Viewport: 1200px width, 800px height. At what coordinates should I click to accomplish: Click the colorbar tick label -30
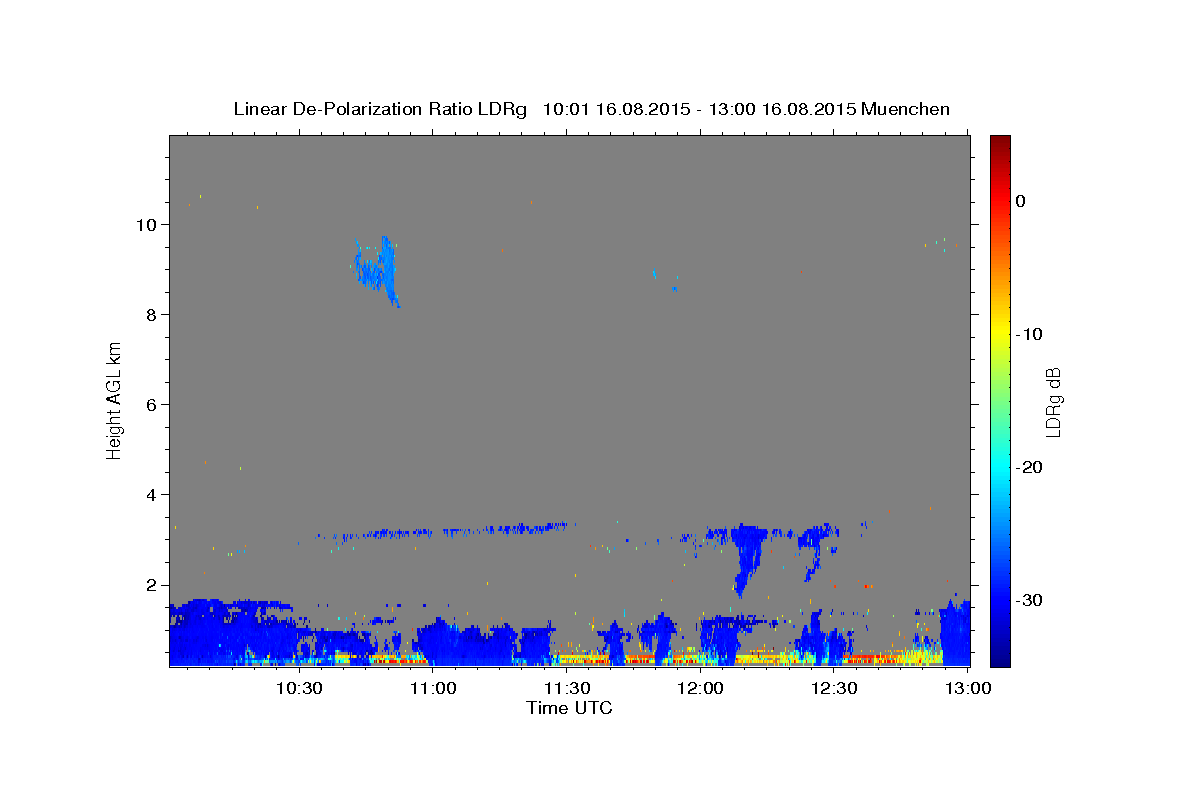pyautogui.click(x=1029, y=600)
